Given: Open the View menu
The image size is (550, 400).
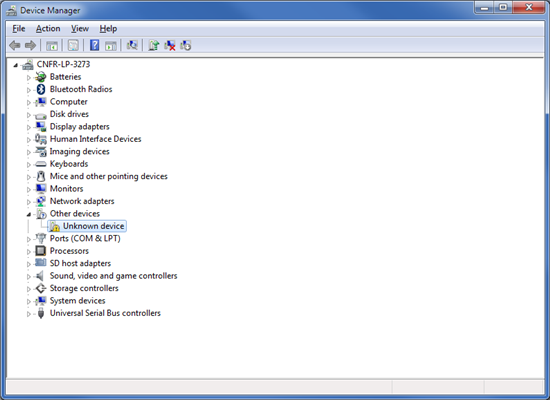Looking at the screenshot, I should tap(80, 29).
